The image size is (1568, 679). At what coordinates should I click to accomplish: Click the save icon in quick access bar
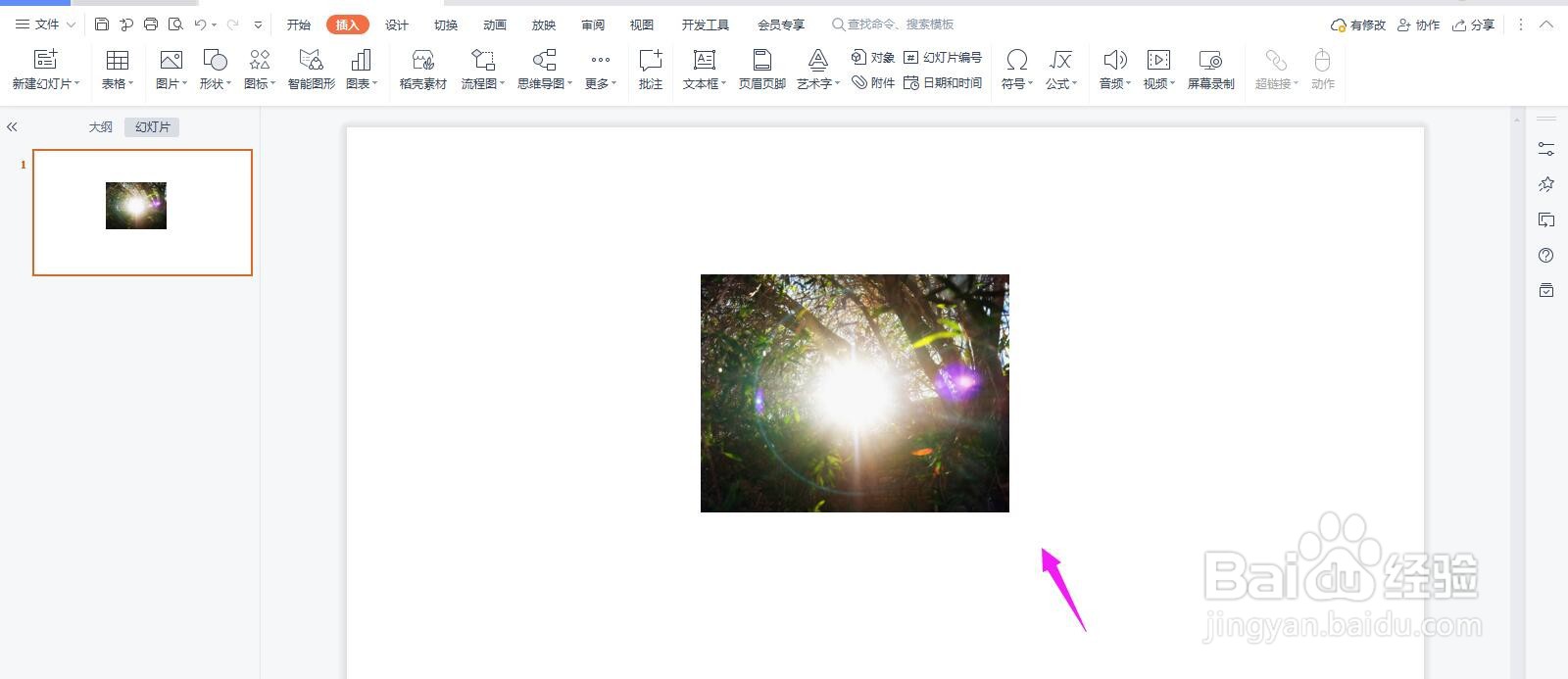coord(102,24)
